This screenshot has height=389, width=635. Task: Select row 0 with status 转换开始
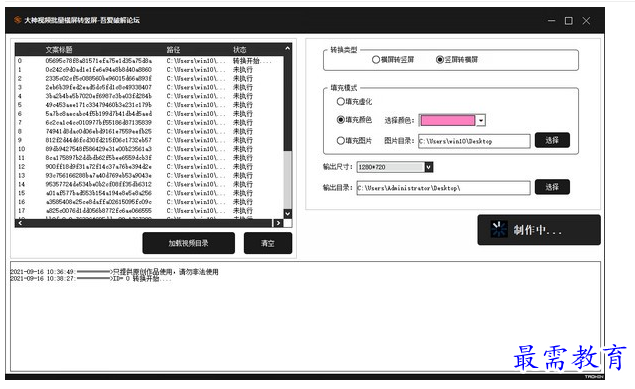pos(149,61)
